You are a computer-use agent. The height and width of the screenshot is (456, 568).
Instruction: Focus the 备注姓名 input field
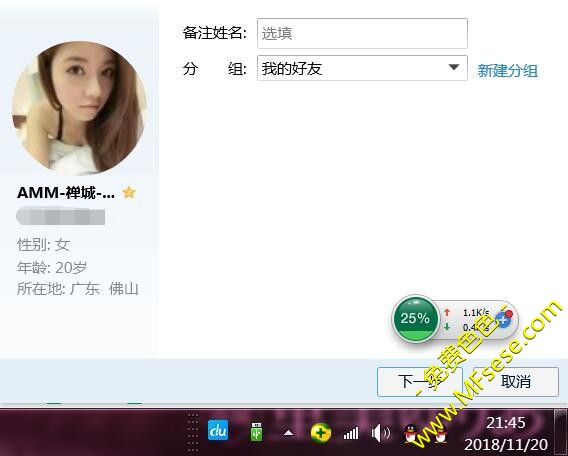point(362,33)
